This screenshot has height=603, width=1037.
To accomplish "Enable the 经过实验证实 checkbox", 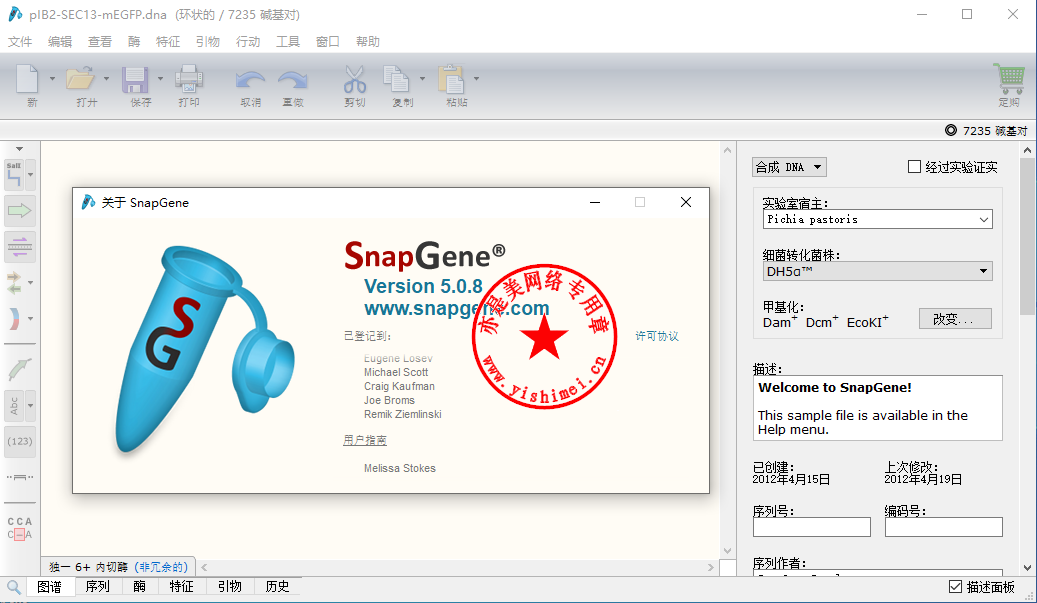I will coord(914,167).
